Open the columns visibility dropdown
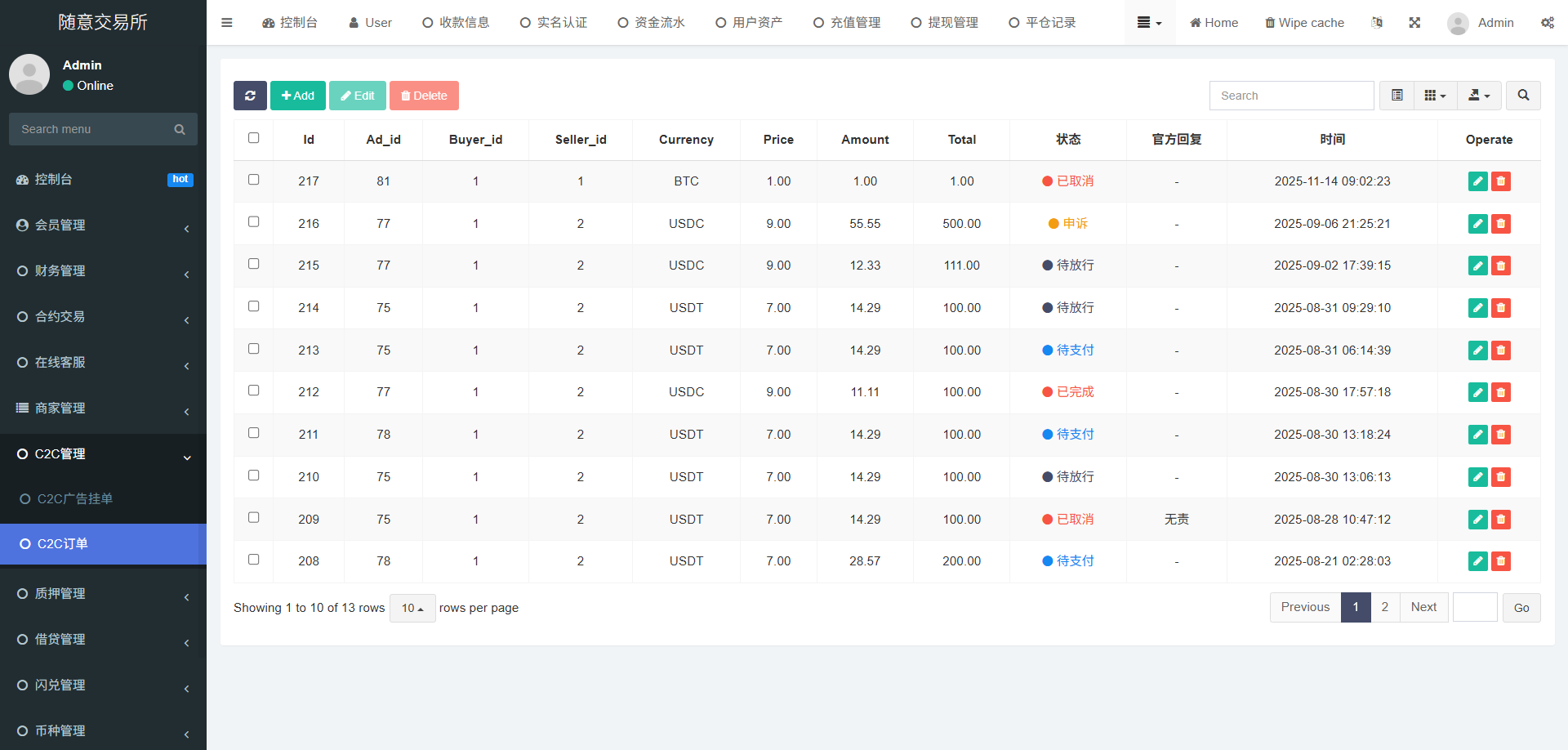 coord(1435,96)
